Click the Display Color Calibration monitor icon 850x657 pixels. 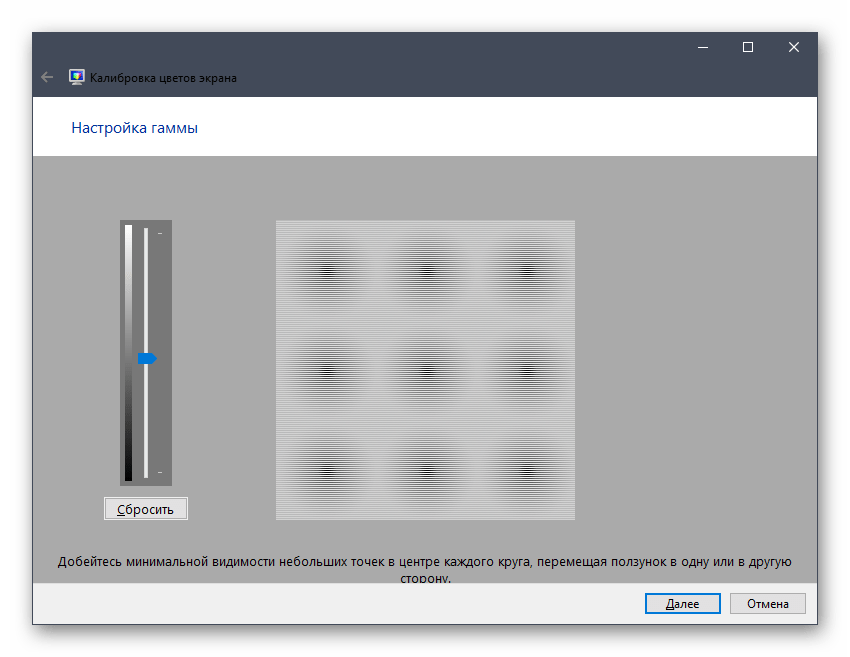pos(76,77)
